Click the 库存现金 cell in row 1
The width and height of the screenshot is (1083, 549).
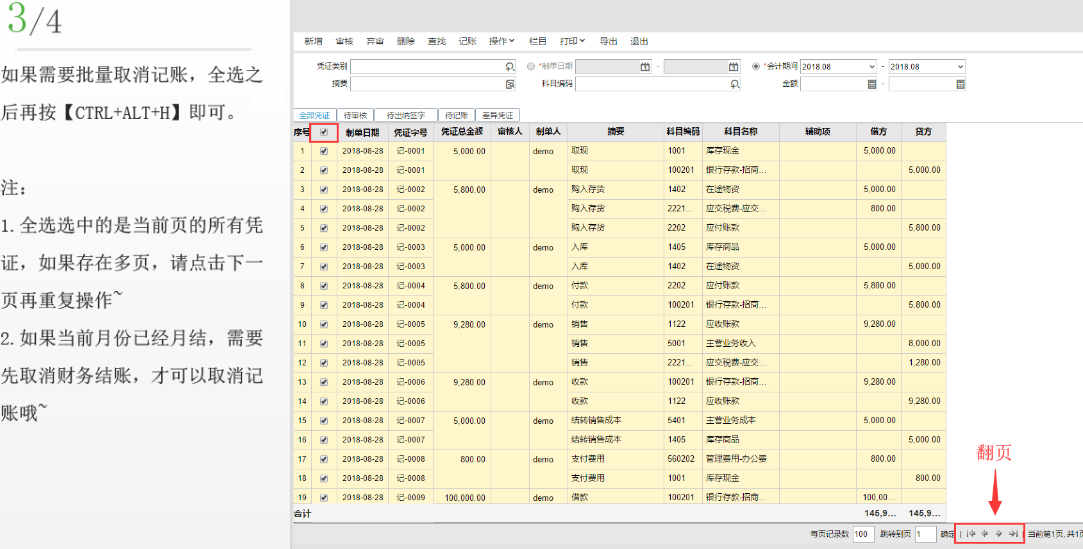coord(741,151)
